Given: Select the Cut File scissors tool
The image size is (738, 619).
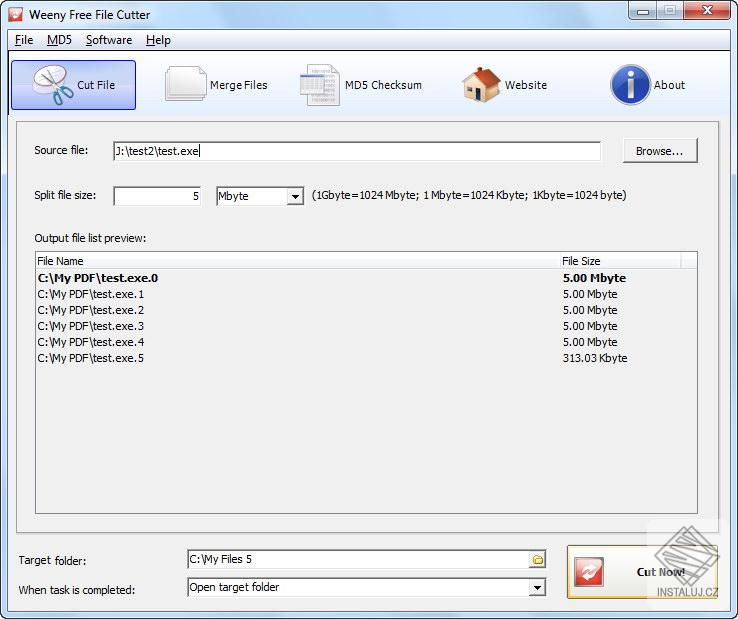Looking at the screenshot, I should [x=73, y=85].
